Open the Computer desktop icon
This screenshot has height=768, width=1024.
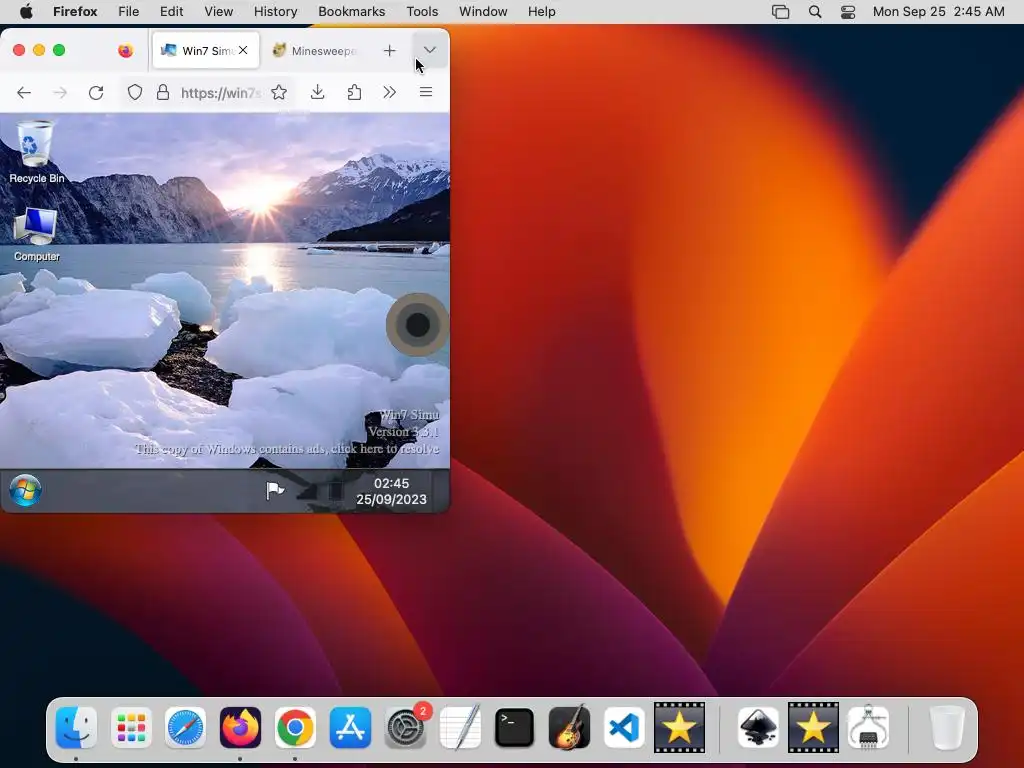tap(37, 234)
